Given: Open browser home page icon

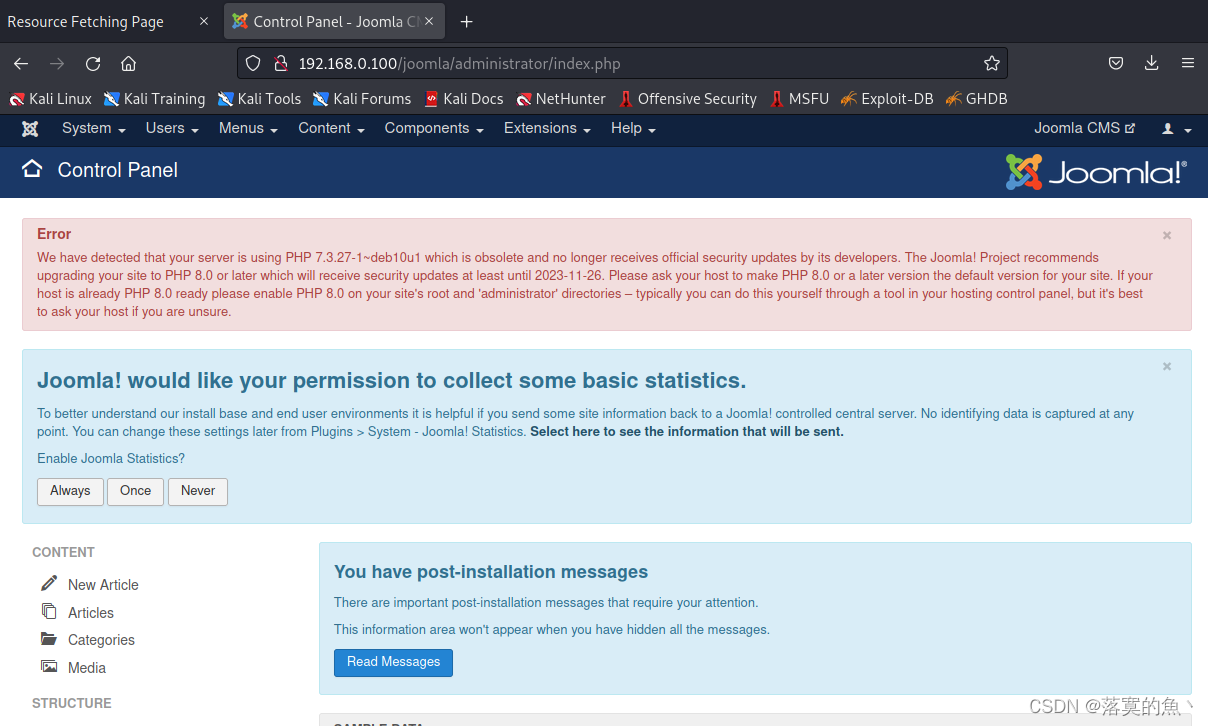Looking at the screenshot, I should point(128,63).
